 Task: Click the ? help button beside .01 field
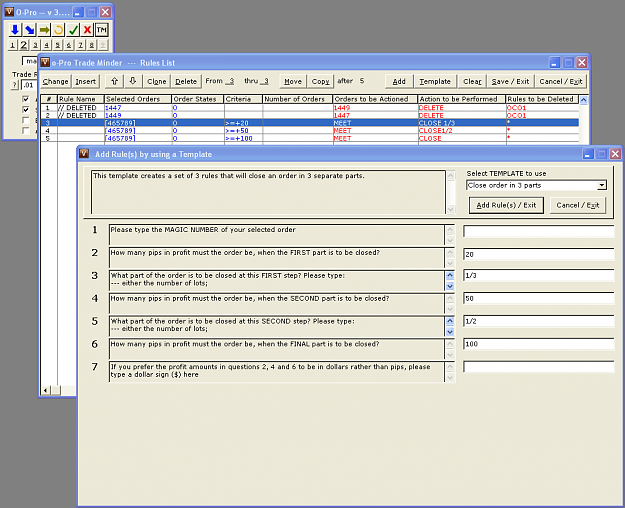point(15,85)
